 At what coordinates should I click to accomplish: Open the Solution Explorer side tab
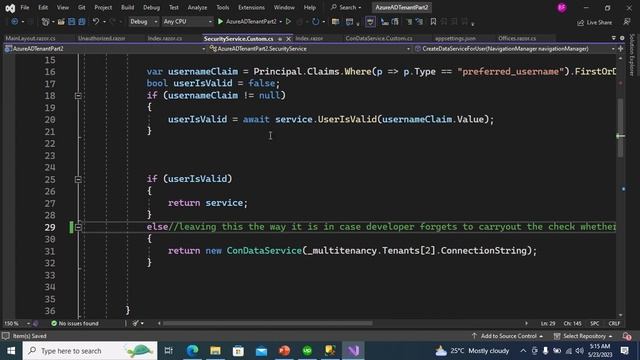632,55
